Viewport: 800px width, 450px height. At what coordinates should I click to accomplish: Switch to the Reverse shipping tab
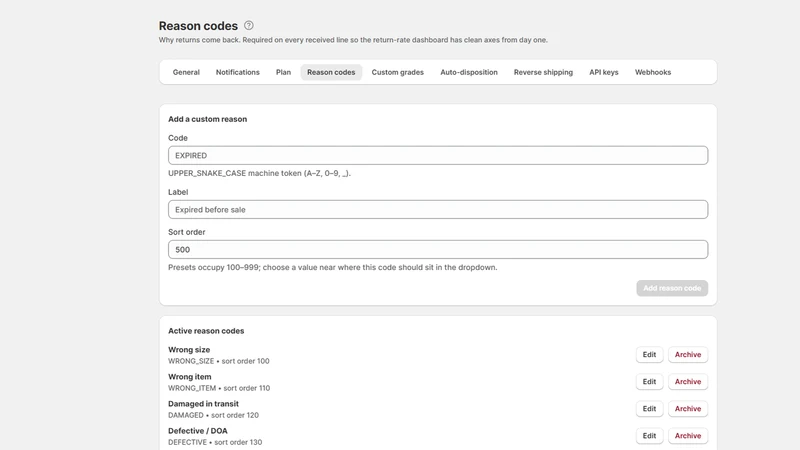point(543,72)
